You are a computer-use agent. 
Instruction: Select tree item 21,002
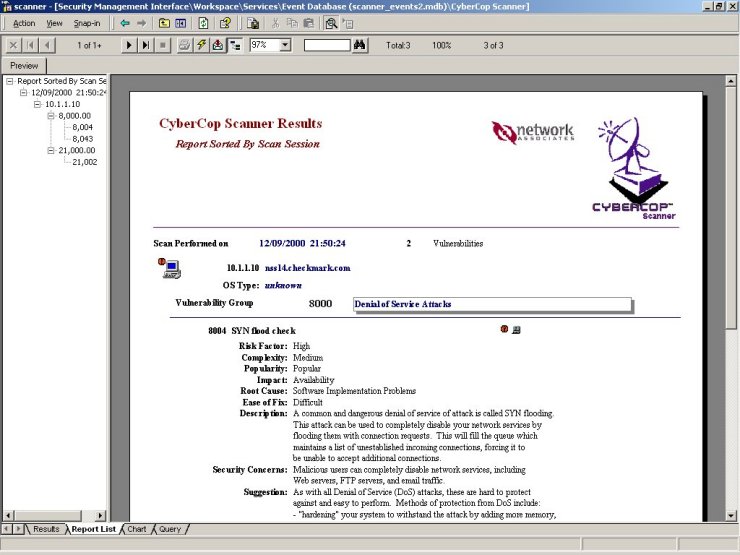[84, 162]
